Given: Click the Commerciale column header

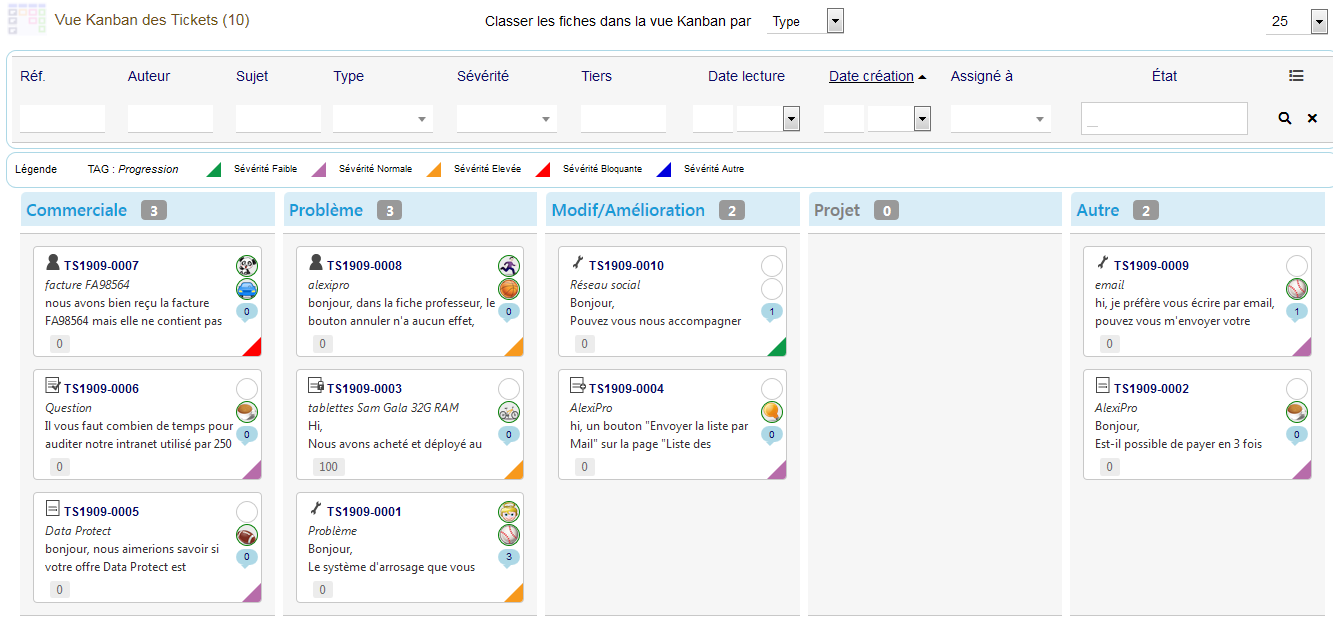Looking at the screenshot, I should [x=77, y=210].
